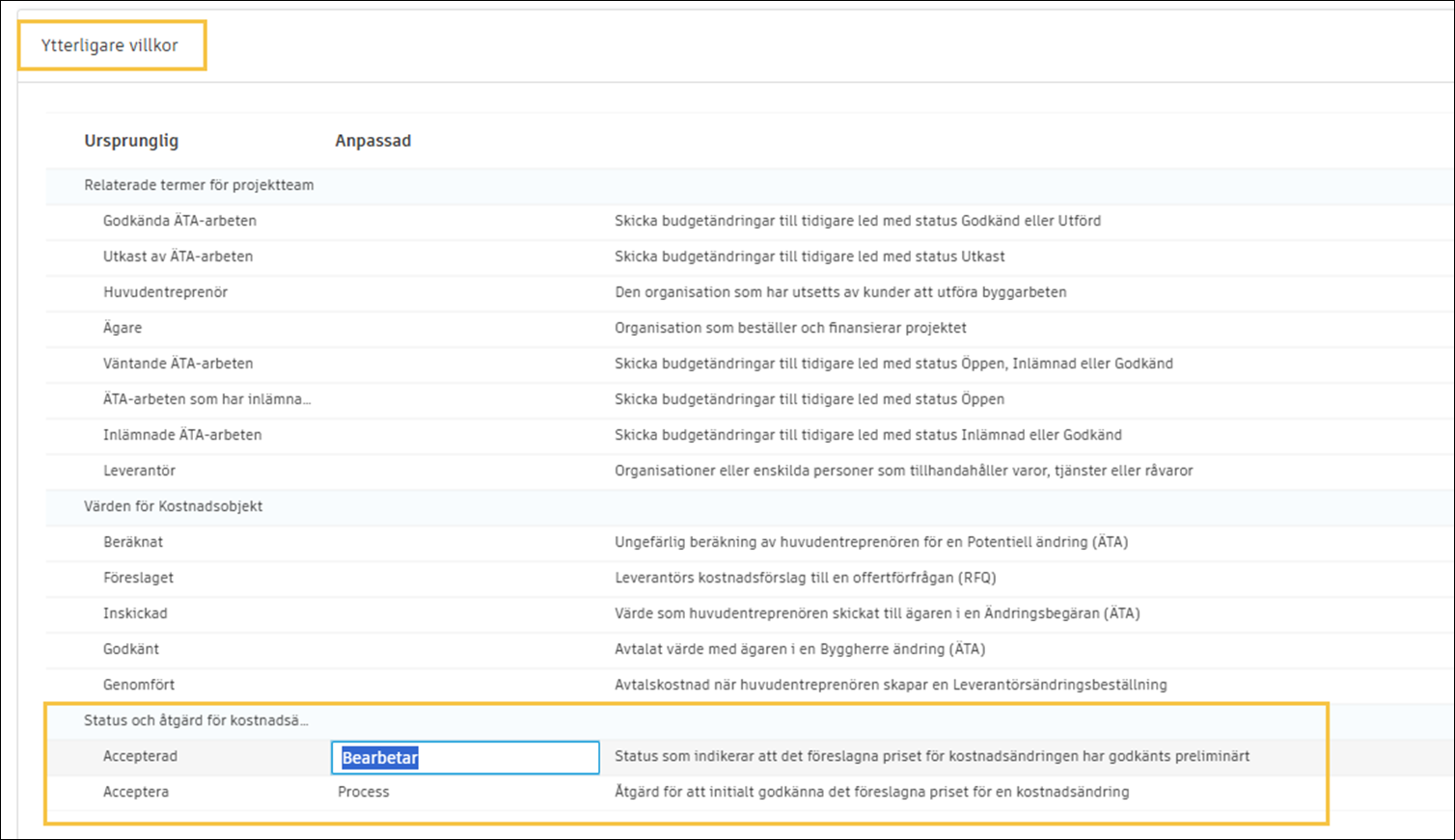Select the Beräknat cost value row
The image size is (1455, 840).
click(x=133, y=542)
